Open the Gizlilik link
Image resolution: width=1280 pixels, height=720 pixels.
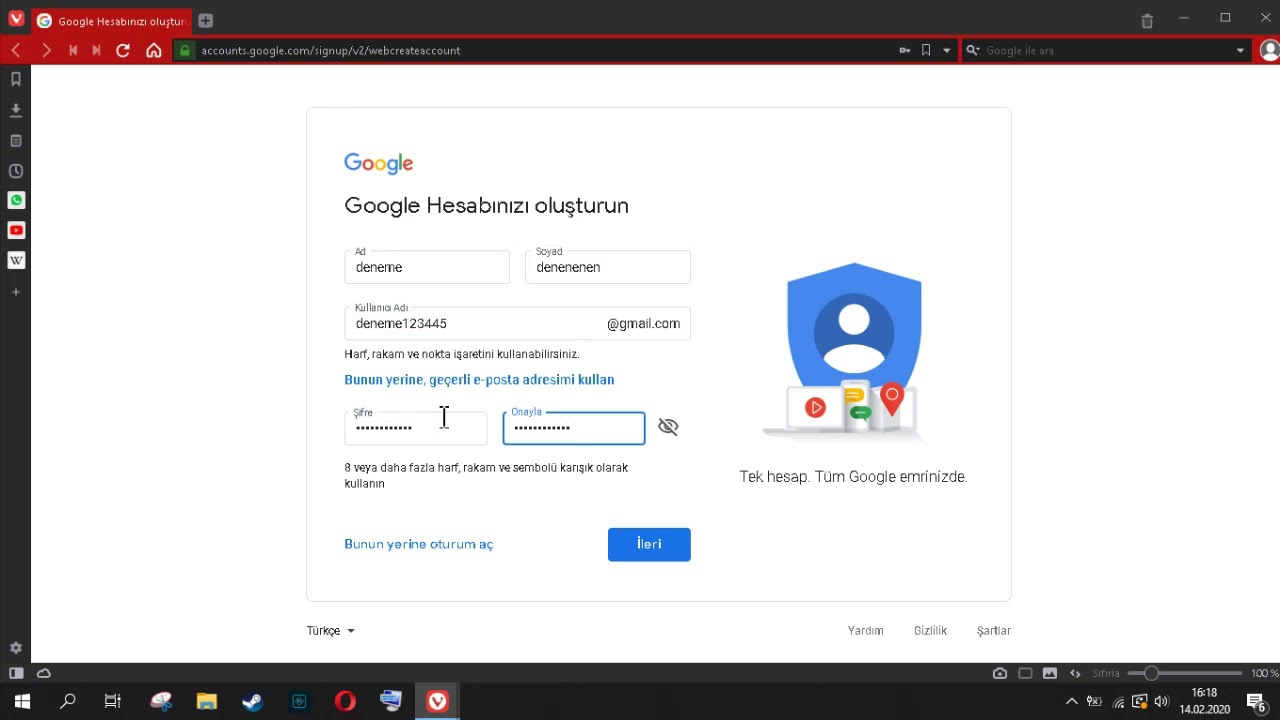pyautogui.click(x=930, y=631)
